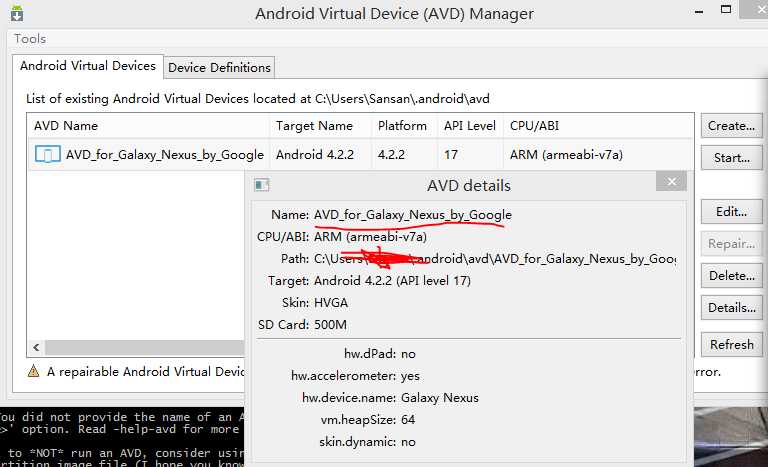Click the Skin value HVGA
This screenshot has width=768, height=467.
[x=331, y=303]
